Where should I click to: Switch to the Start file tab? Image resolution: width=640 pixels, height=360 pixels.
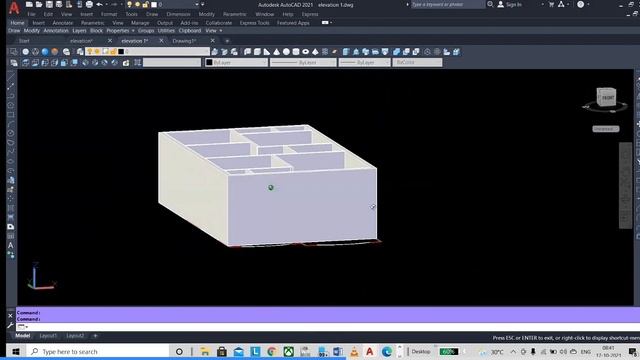[24, 41]
